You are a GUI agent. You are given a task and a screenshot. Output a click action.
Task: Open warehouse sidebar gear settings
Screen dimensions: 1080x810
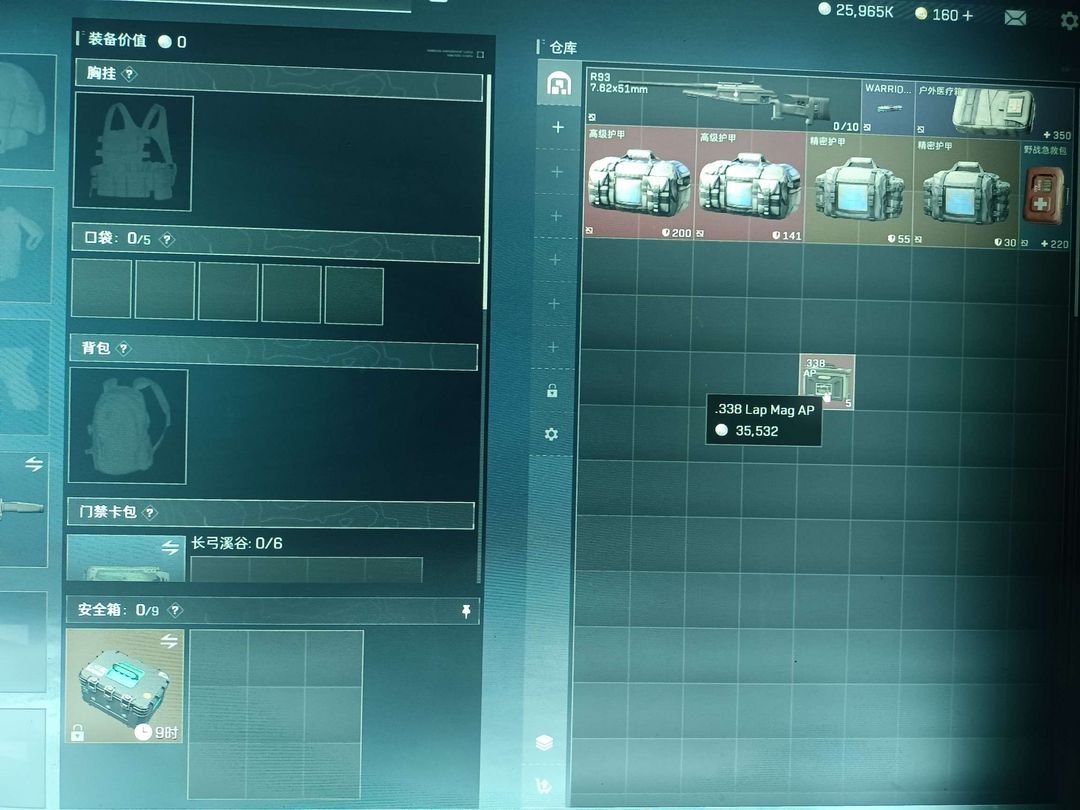pos(551,435)
